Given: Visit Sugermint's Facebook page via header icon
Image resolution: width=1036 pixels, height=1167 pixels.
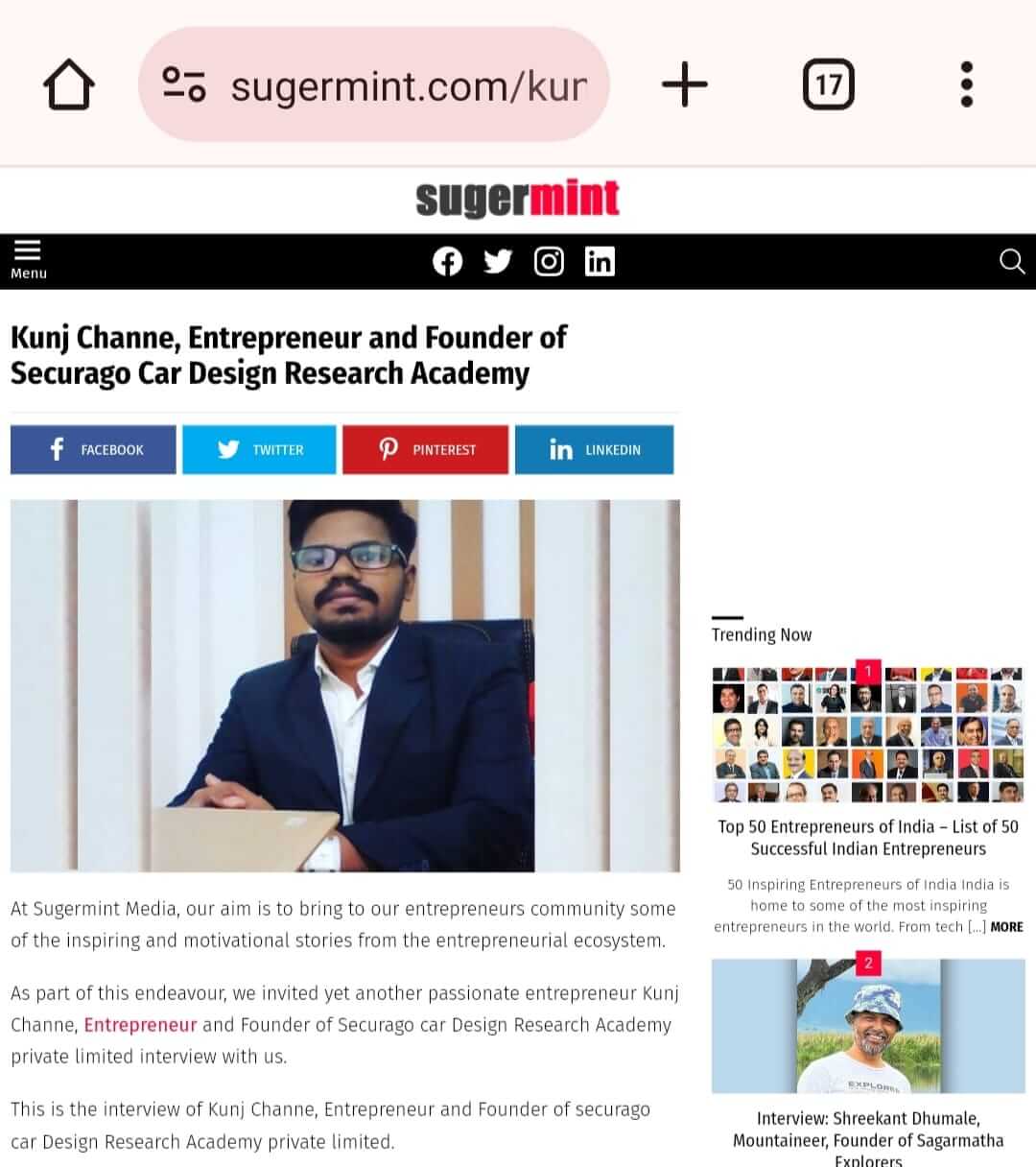Looking at the screenshot, I should pyautogui.click(x=447, y=261).
